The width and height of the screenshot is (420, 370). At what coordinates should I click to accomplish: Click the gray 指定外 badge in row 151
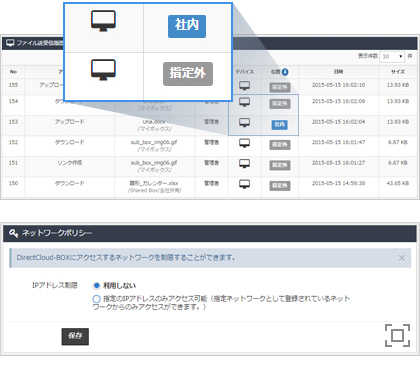[x=280, y=165]
